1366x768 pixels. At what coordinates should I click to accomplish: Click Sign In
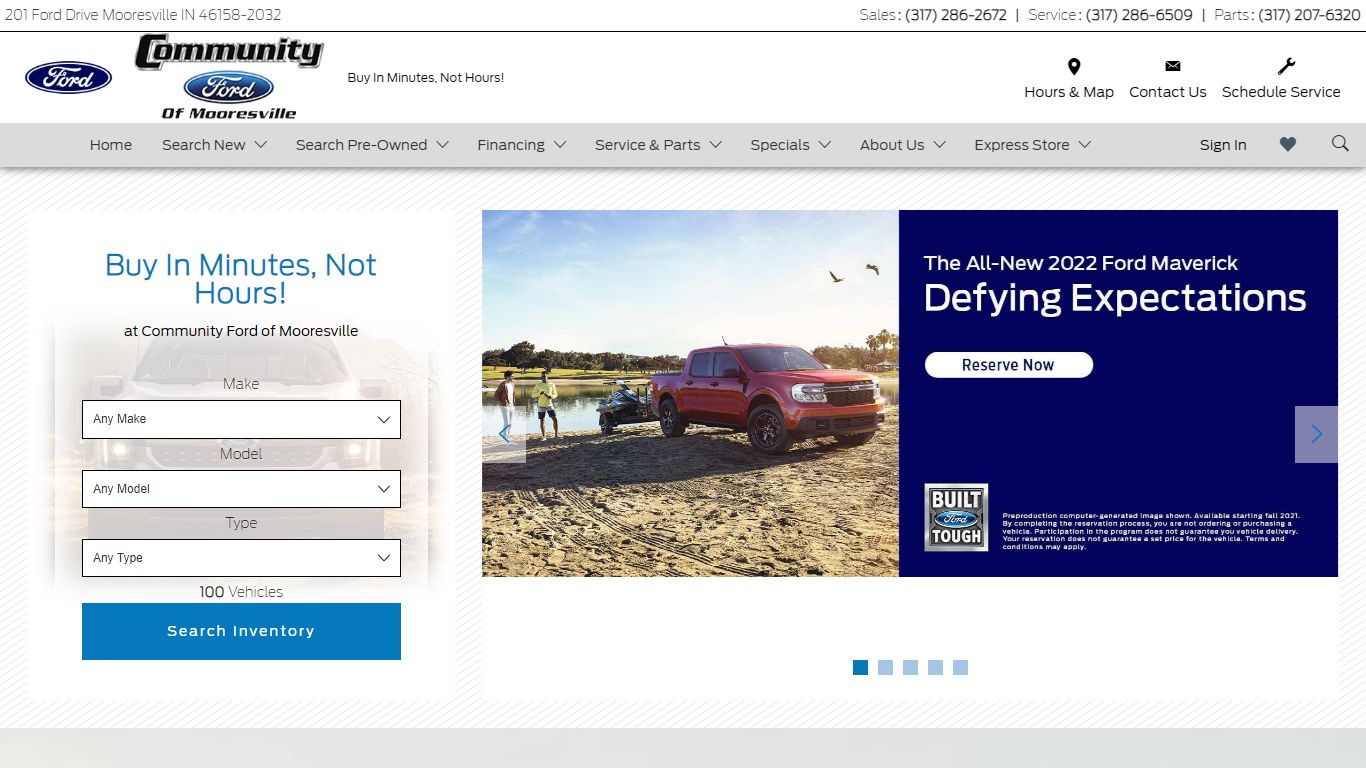point(1223,145)
